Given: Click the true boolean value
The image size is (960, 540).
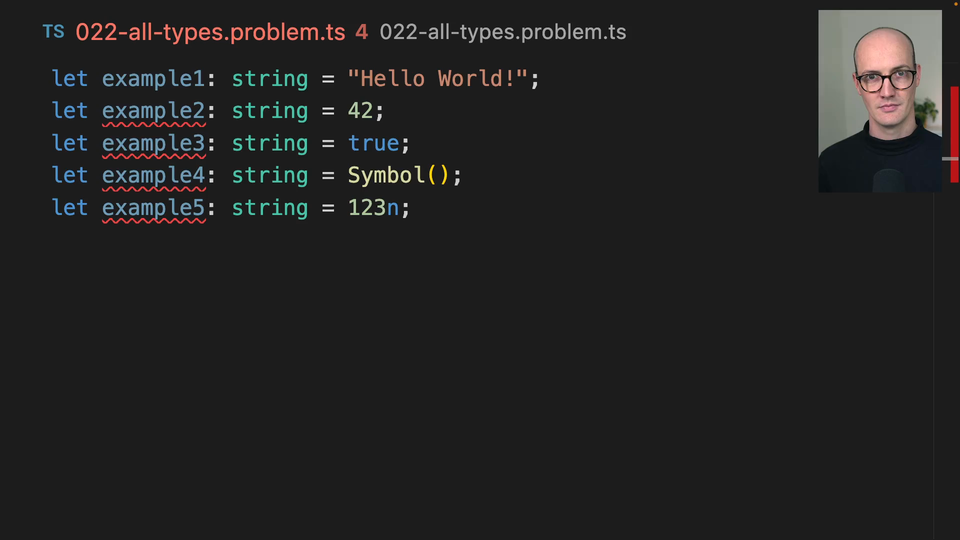Looking at the screenshot, I should (x=373, y=143).
